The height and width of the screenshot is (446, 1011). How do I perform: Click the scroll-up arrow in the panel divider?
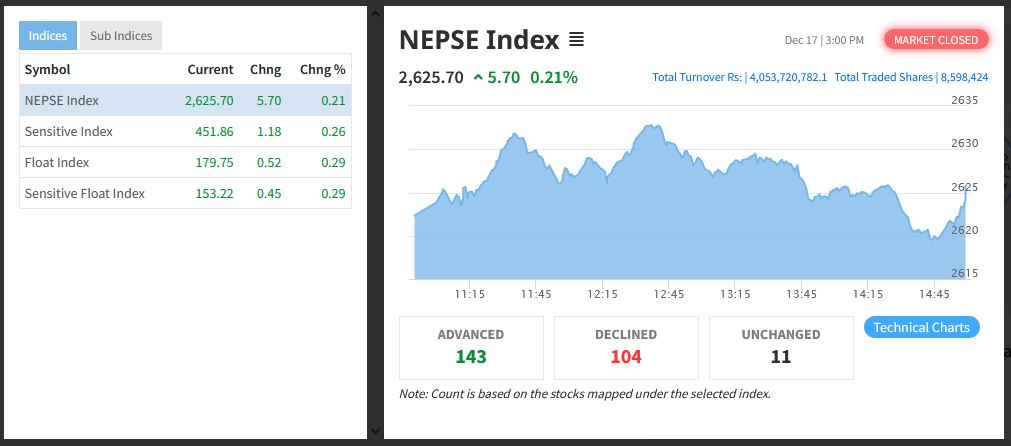point(375,13)
